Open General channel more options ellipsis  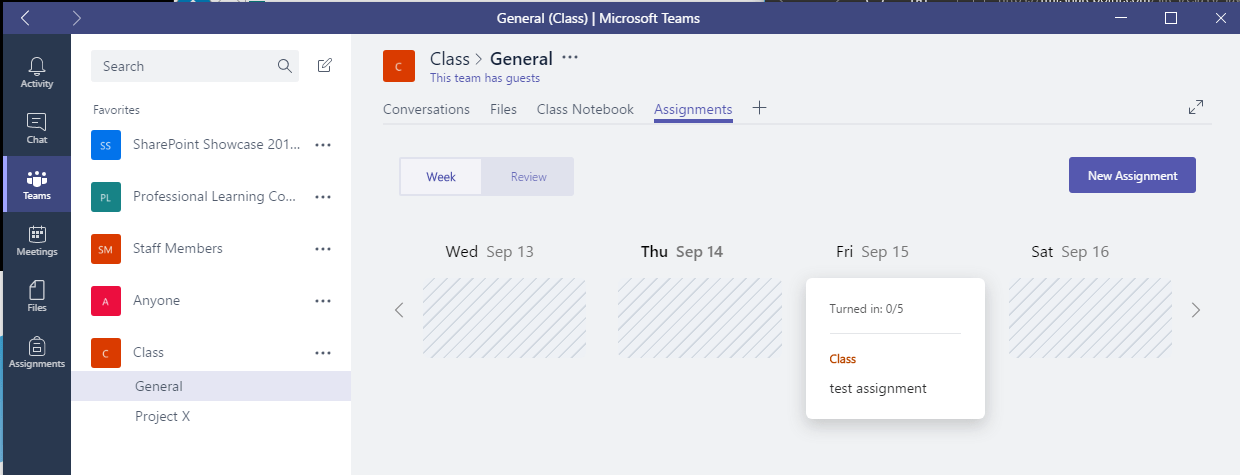coord(570,58)
